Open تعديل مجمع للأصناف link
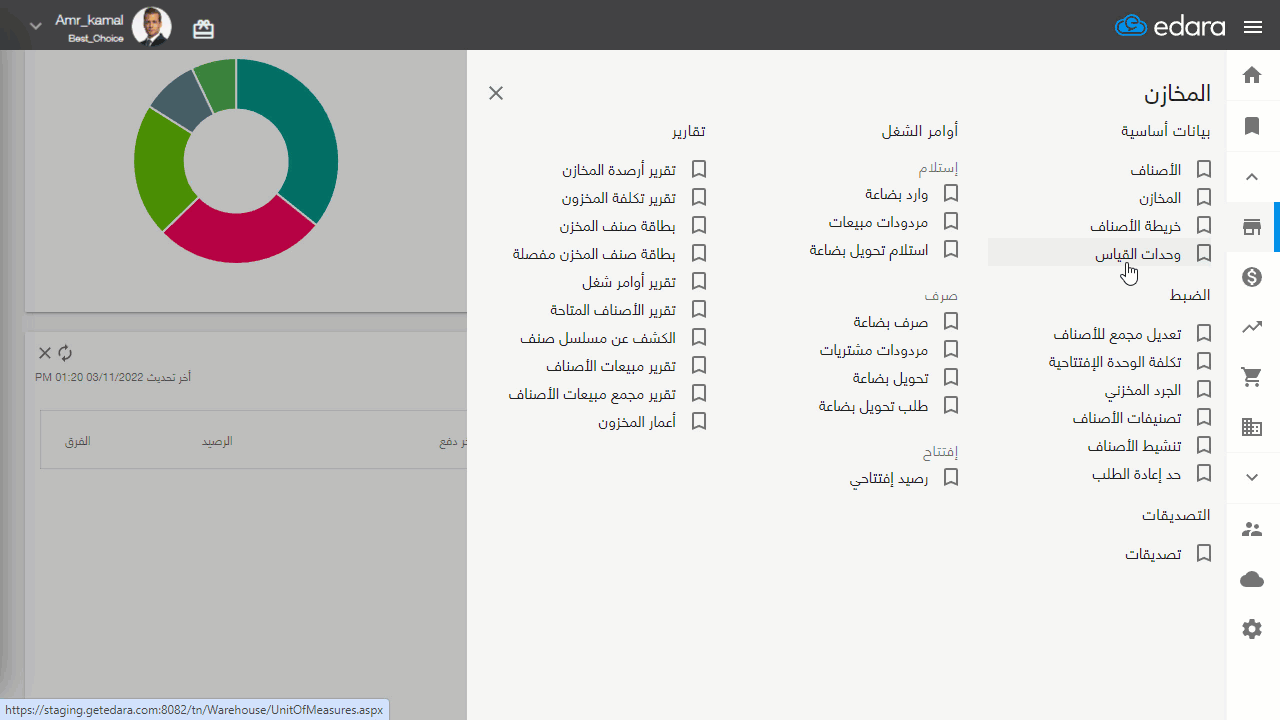The image size is (1280, 720). coord(1117,334)
